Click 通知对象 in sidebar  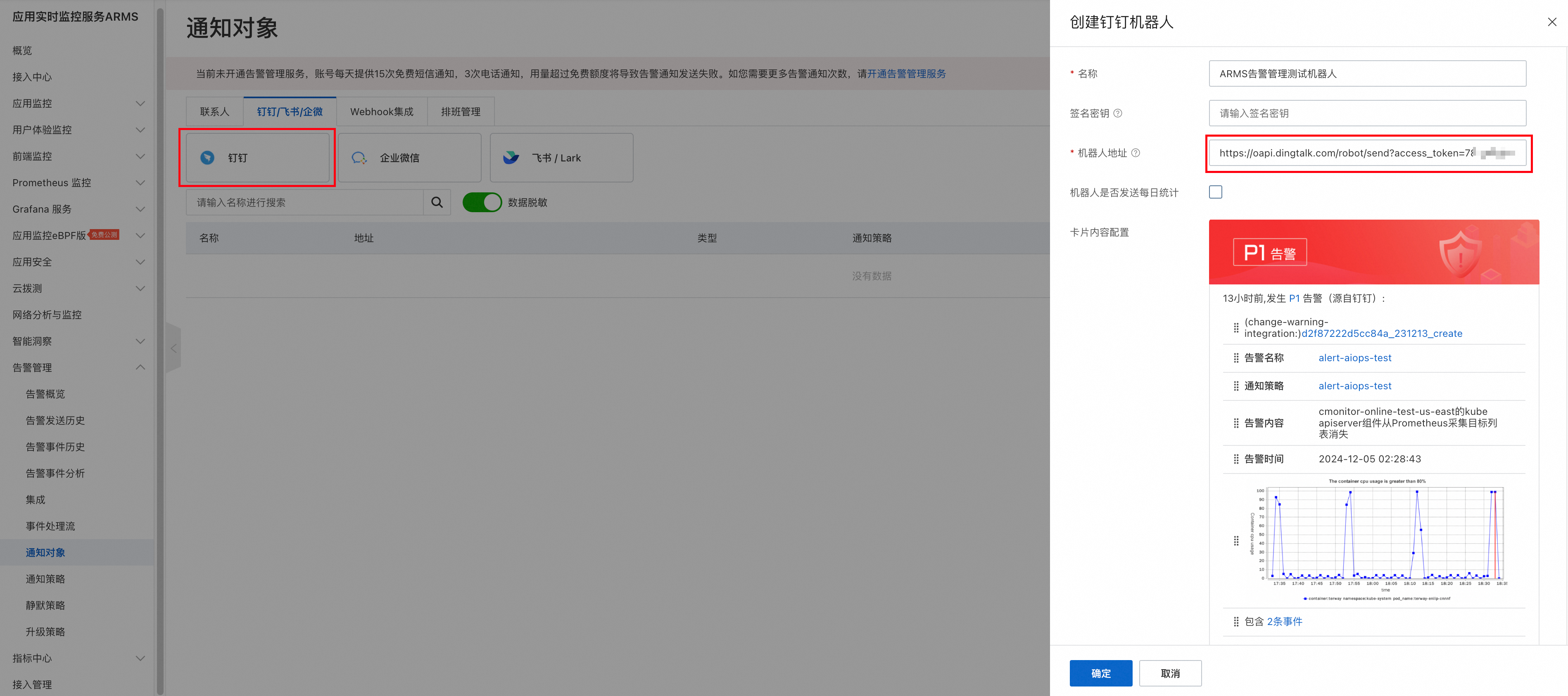[x=45, y=552]
